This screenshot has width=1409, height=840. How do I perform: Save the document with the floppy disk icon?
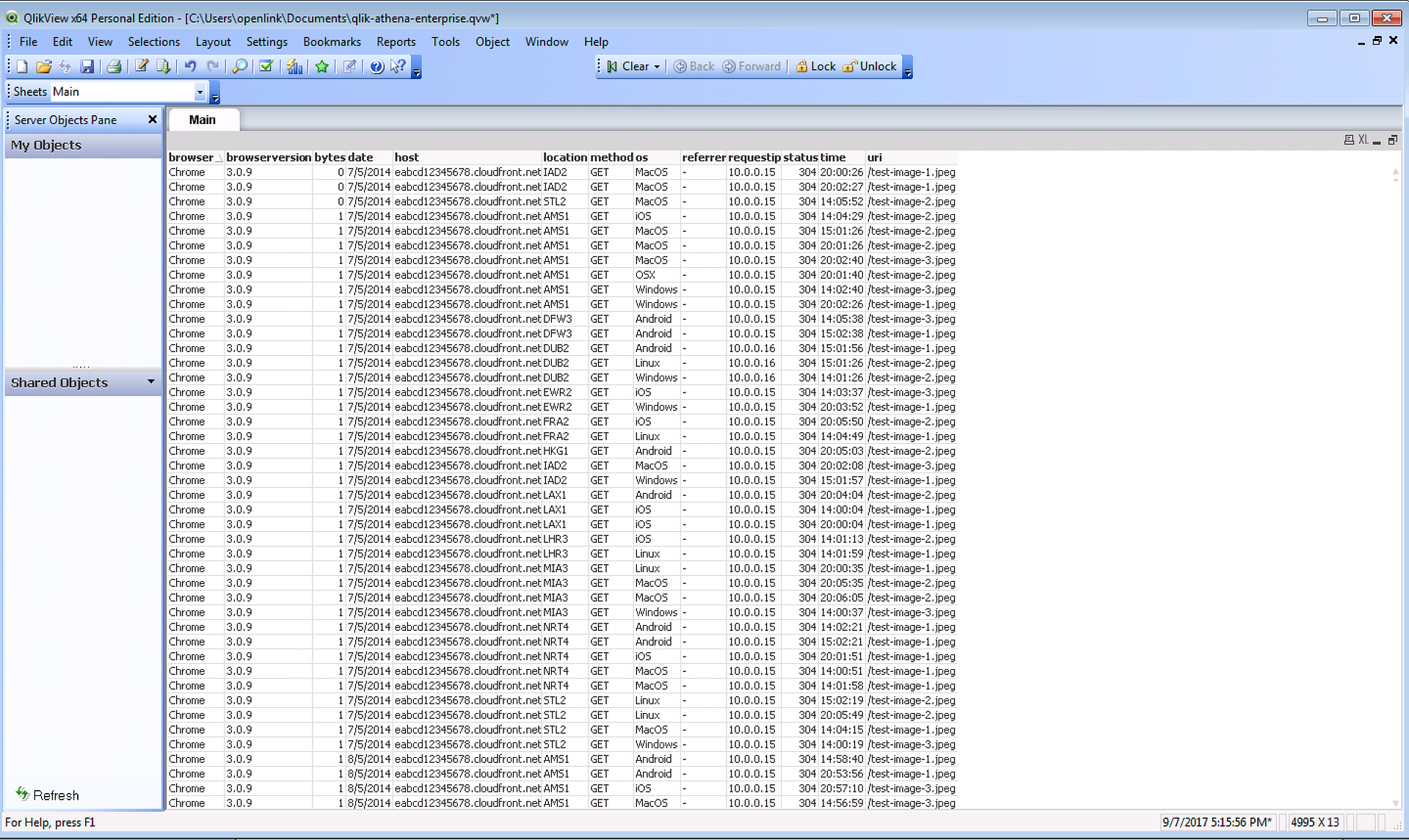pos(87,67)
